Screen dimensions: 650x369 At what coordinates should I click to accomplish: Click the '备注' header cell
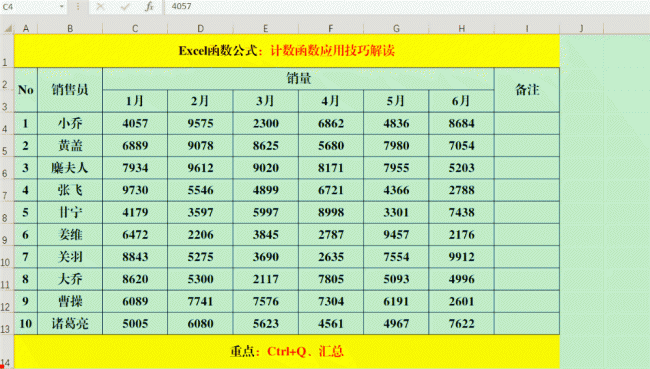coord(527,90)
